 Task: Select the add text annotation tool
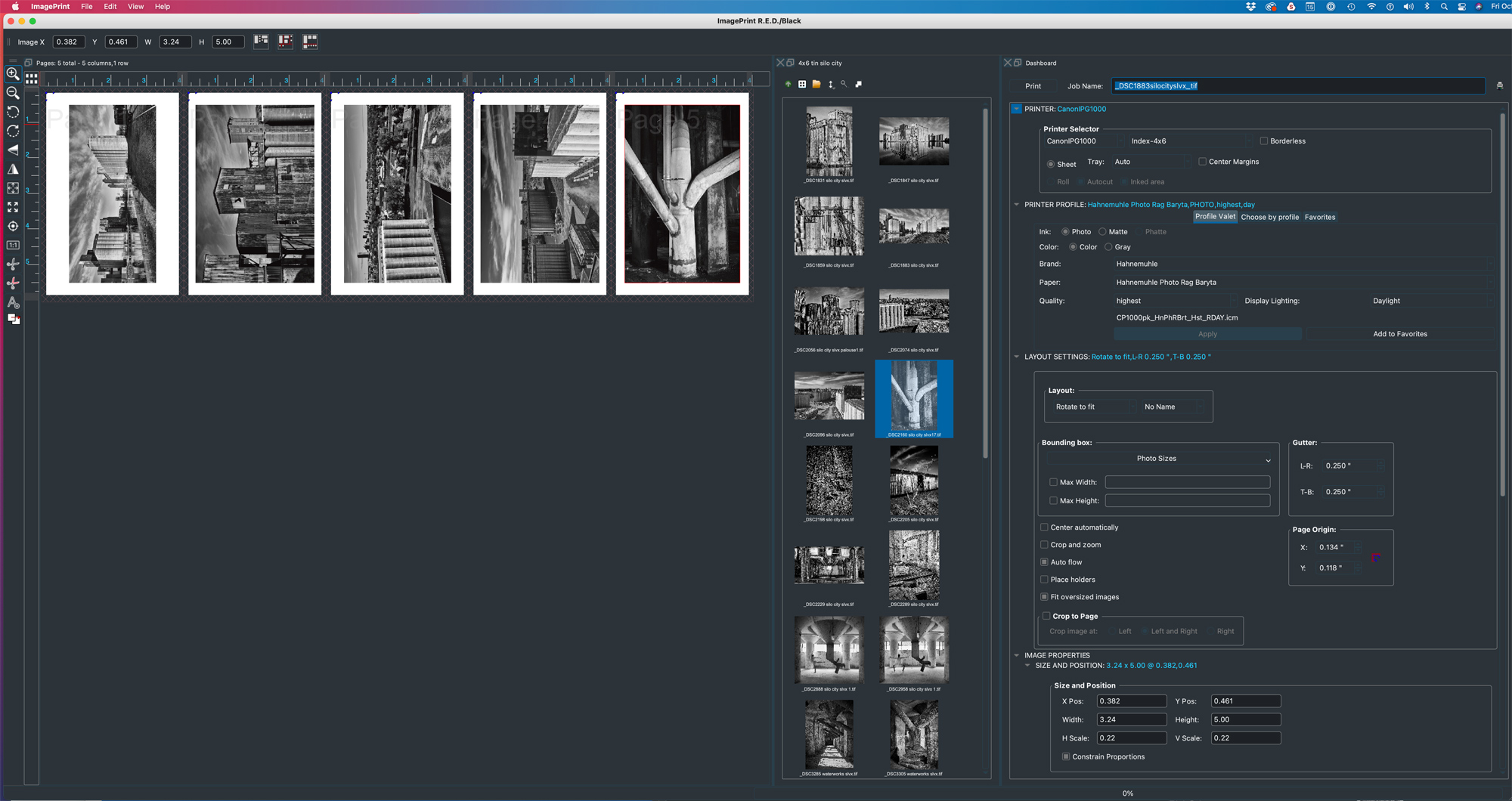click(13, 302)
